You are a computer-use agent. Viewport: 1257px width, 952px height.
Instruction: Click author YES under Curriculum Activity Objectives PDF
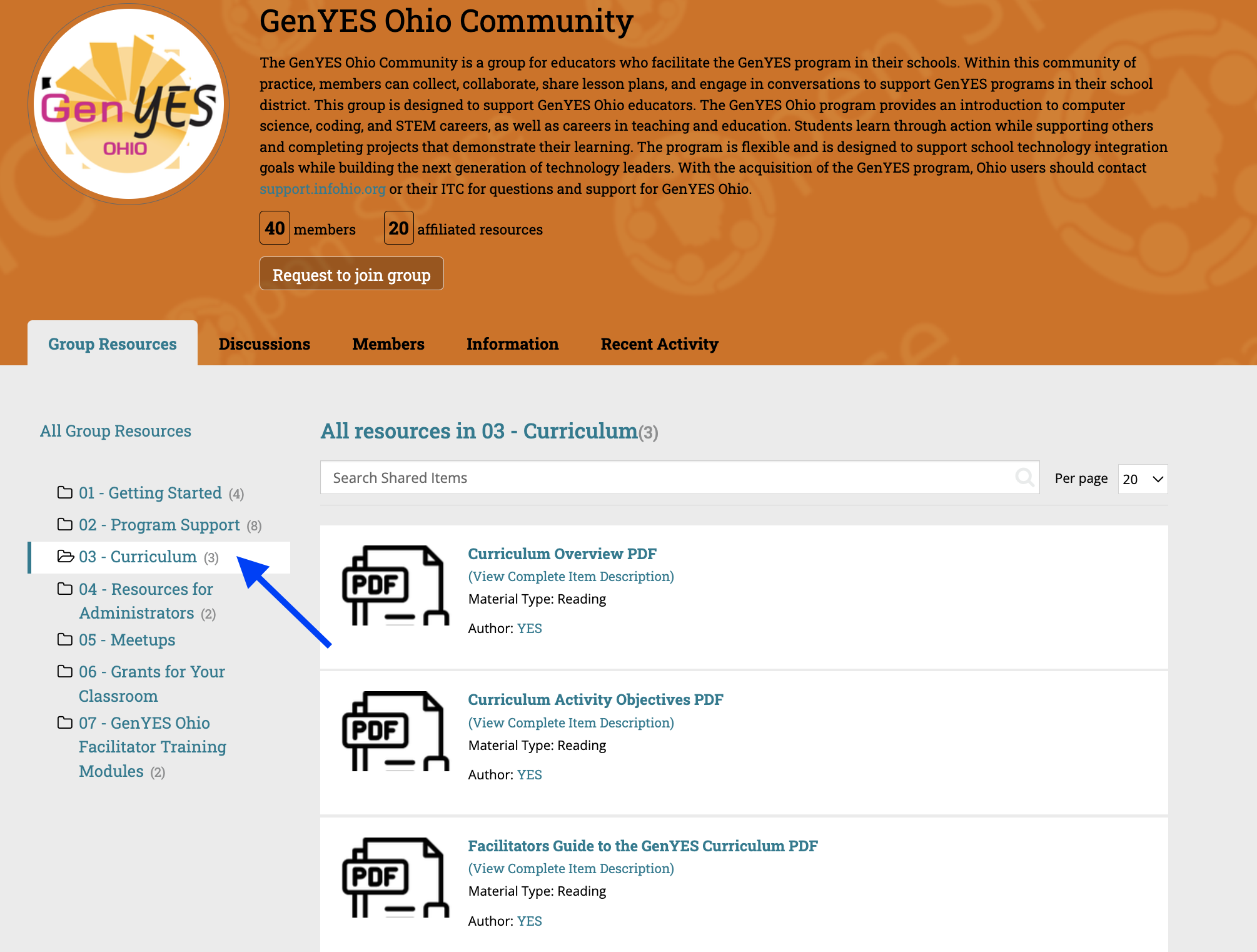[x=529, y=775]
